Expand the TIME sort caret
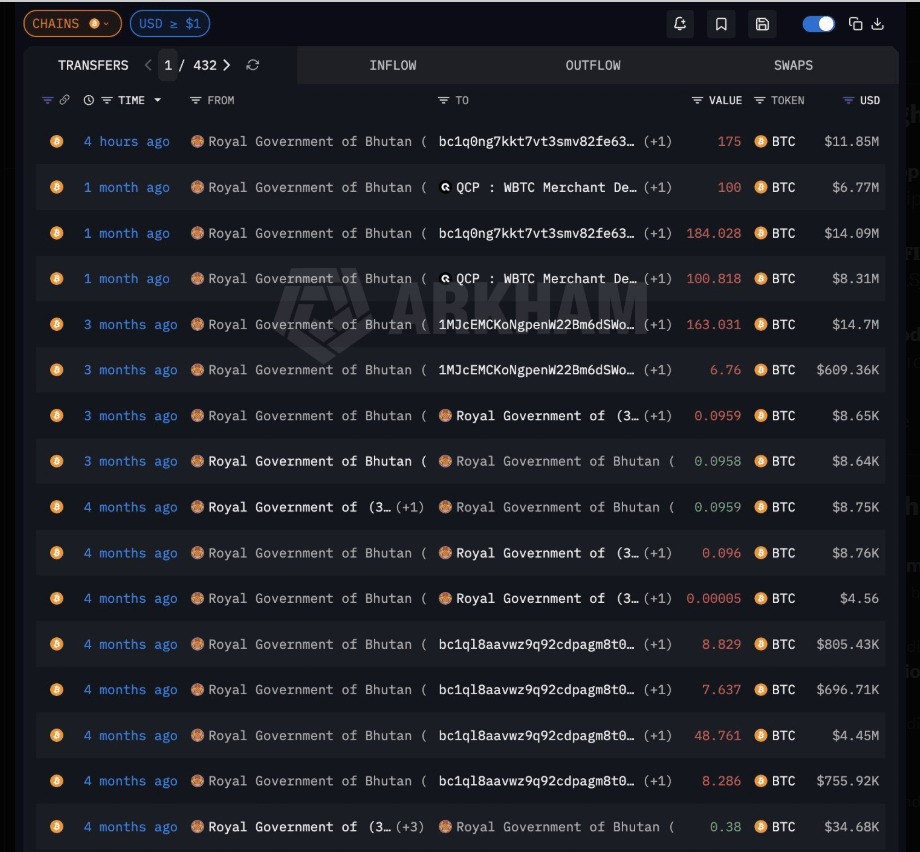 [157, 100]
